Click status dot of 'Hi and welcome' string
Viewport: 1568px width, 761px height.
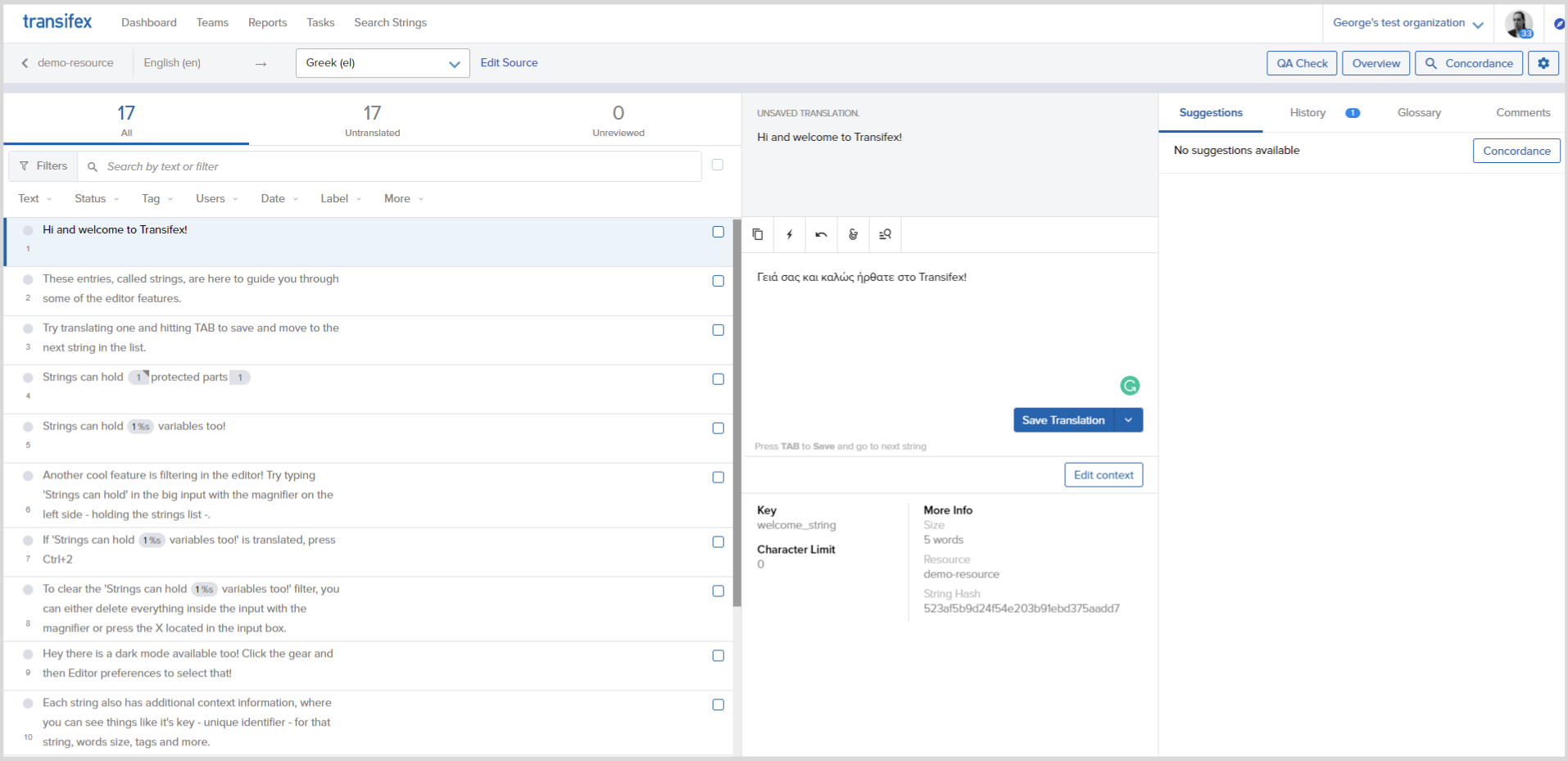(x=28, y=230)
